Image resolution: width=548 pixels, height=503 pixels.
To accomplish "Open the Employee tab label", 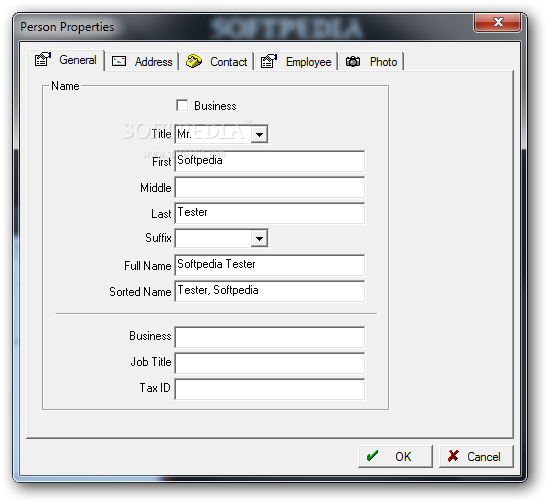I will [x=308, y=62].
